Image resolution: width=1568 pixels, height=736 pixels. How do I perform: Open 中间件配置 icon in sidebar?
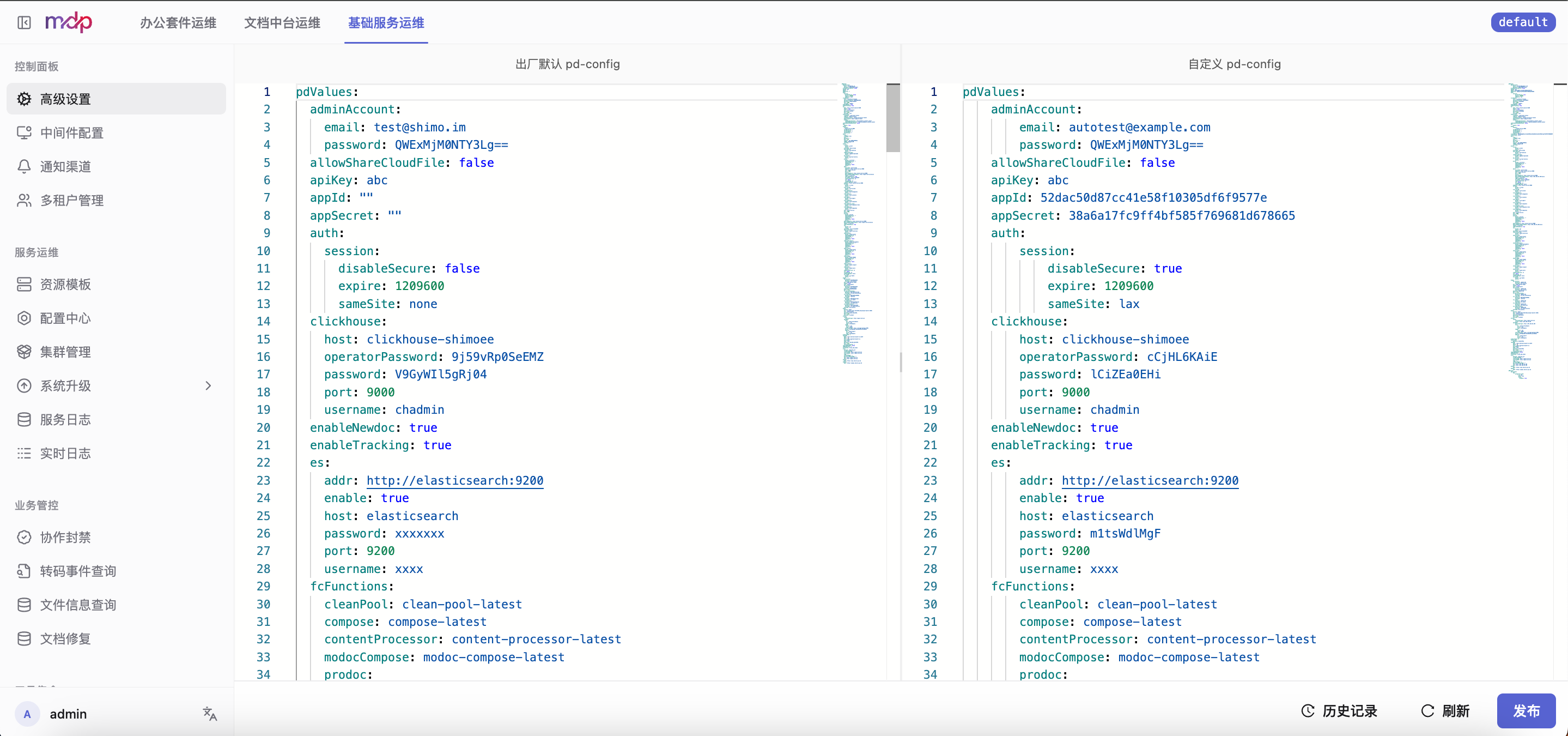point(25,133)
